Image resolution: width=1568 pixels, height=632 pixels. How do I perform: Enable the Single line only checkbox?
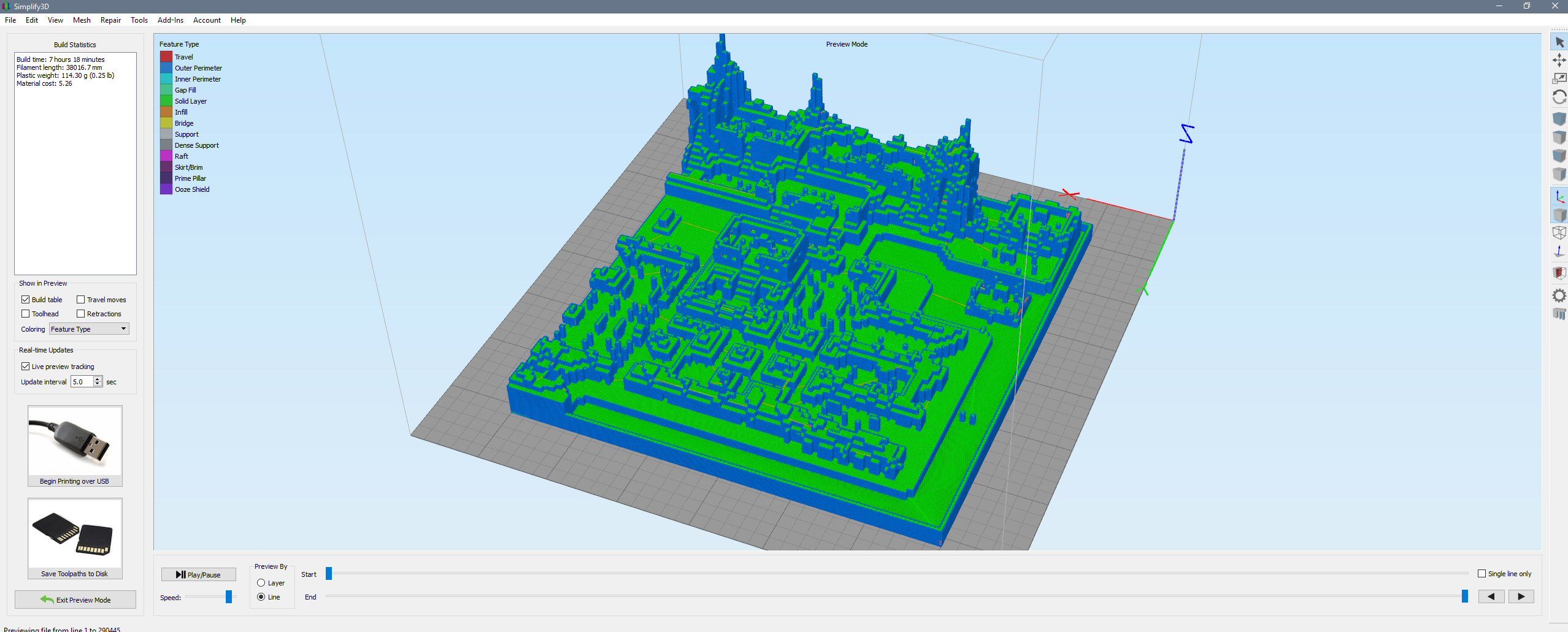pos(1482,574)
